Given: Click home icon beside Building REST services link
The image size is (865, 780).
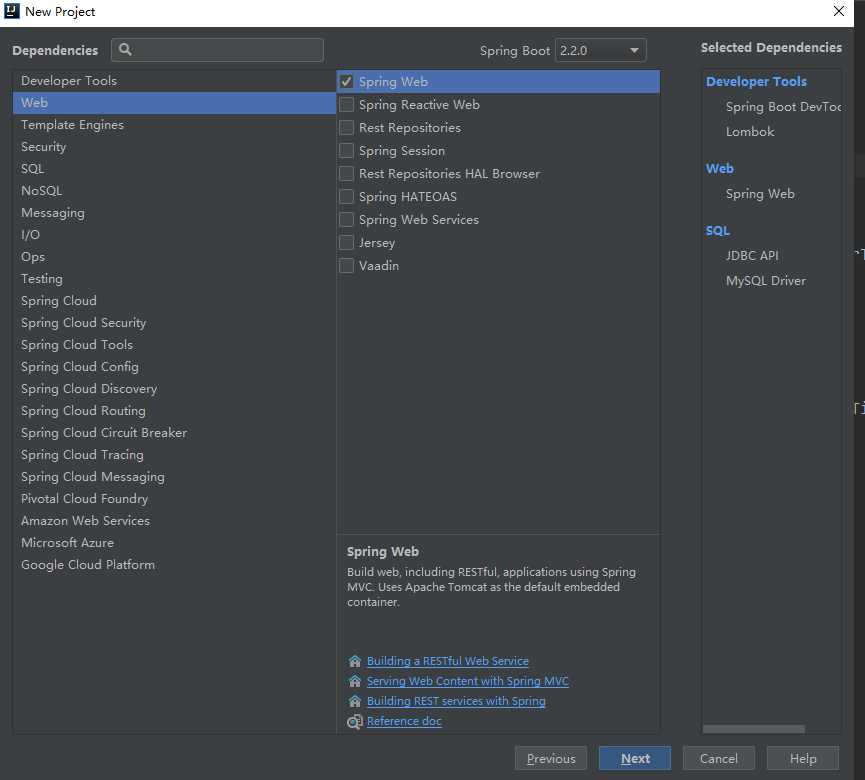Looking at the screenshot, I should click(x=355, y=701).
